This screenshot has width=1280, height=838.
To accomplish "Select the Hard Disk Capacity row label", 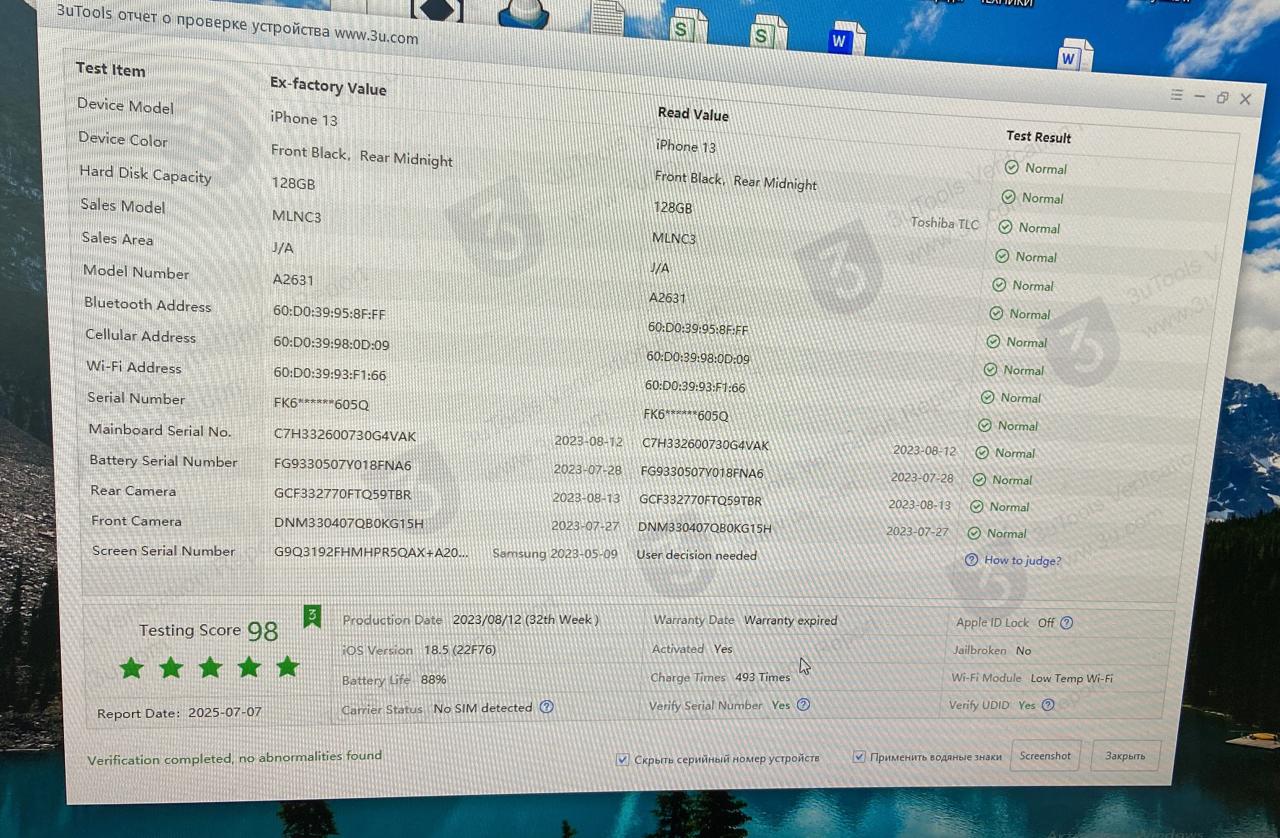I will tap(145, 174).
